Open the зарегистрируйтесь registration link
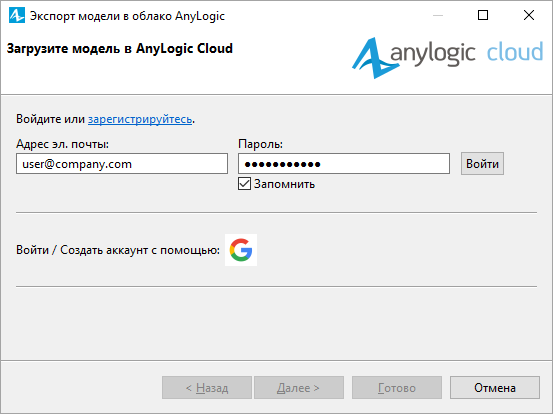This screenshot has height=414, width=553. click(x=140, y=119)
